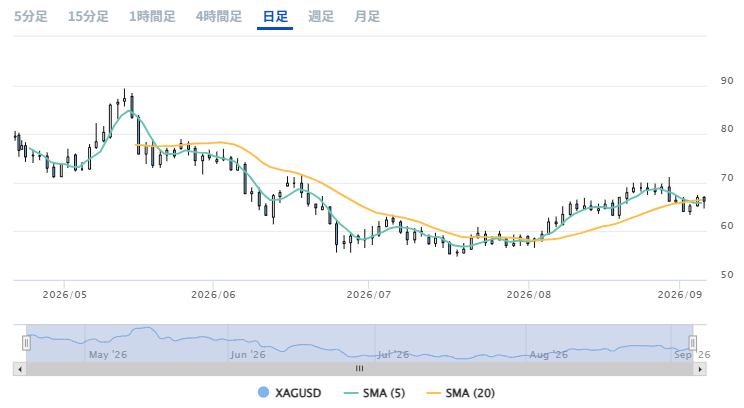
Task: Click the 90 price axis label
Action: [727, 81]
